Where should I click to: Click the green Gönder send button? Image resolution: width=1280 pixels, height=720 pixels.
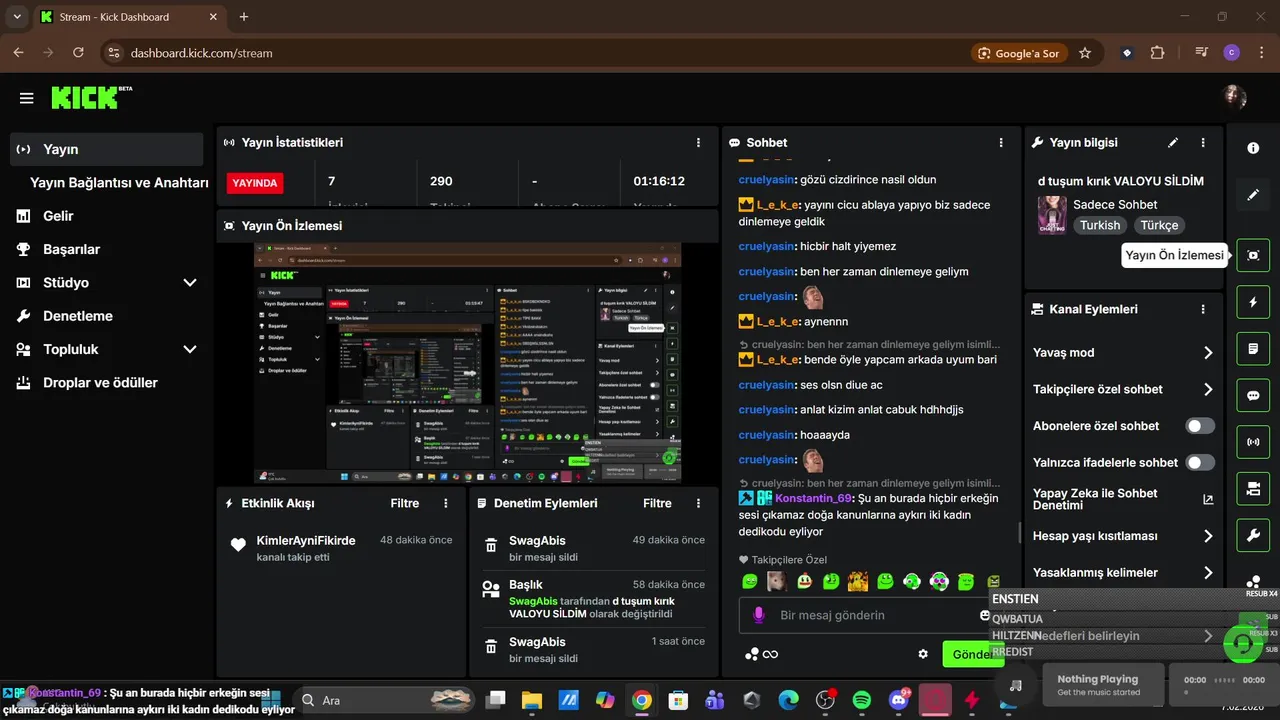tap(972, 654)
